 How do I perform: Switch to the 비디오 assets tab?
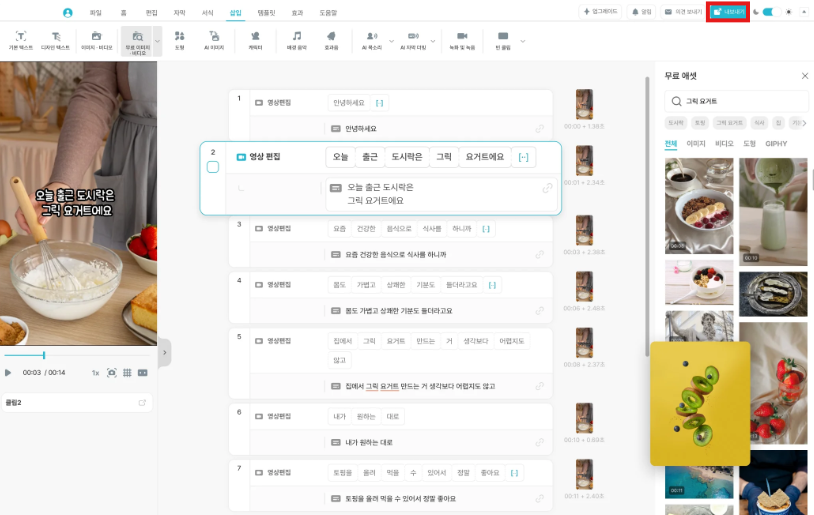click(724, 144)
